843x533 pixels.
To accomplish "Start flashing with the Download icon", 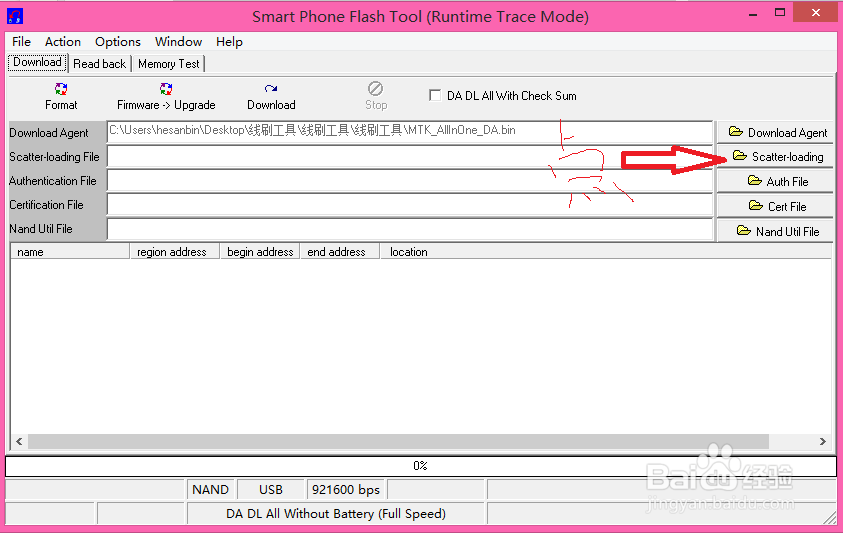I will pos(271,89).
